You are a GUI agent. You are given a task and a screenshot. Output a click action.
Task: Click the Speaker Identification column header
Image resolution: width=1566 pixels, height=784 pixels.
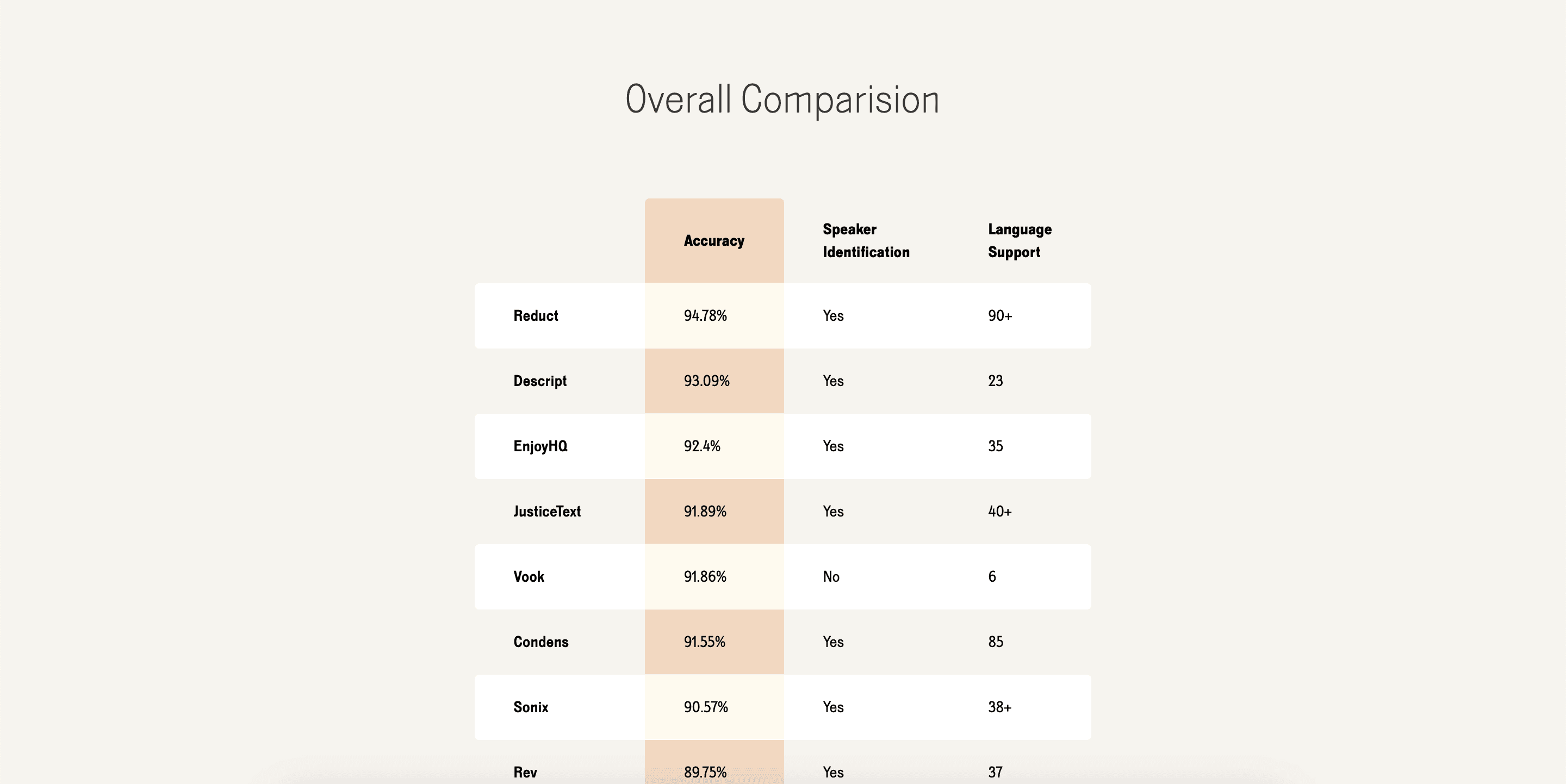pos(866,241)
